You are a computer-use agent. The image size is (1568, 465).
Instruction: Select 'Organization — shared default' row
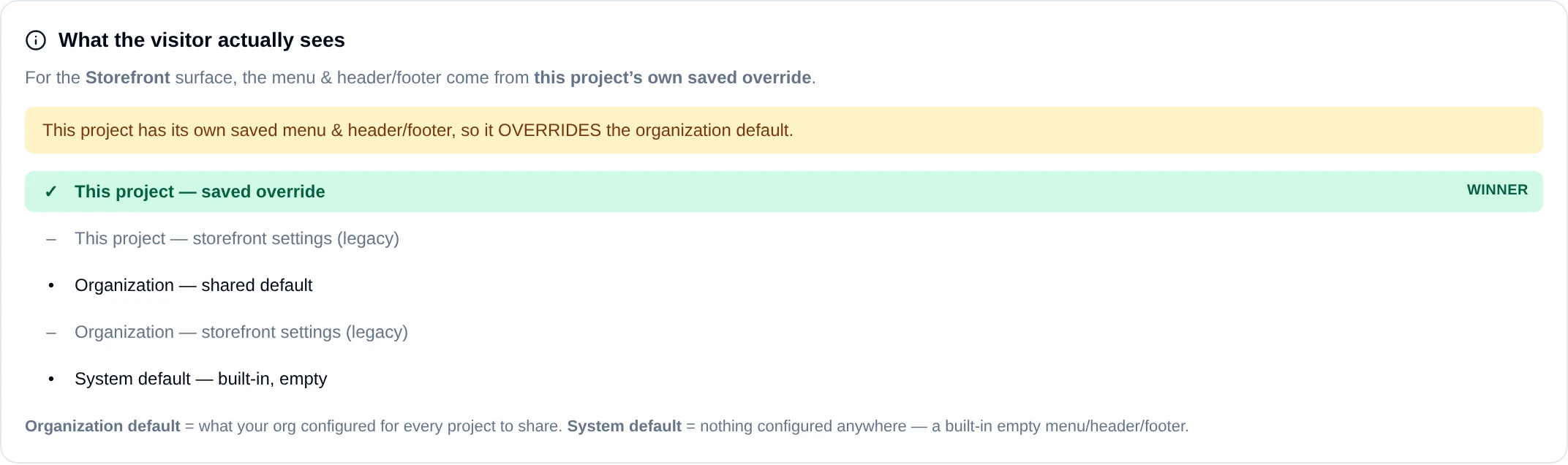784,285
